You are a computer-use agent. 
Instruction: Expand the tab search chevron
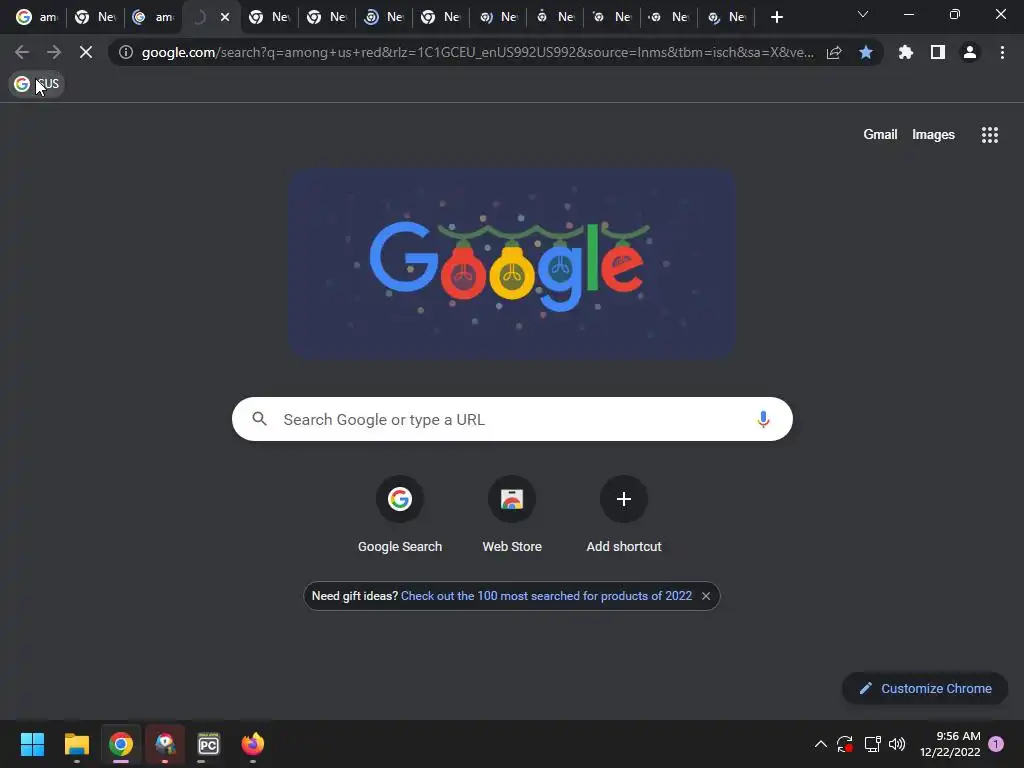[863, 14]
